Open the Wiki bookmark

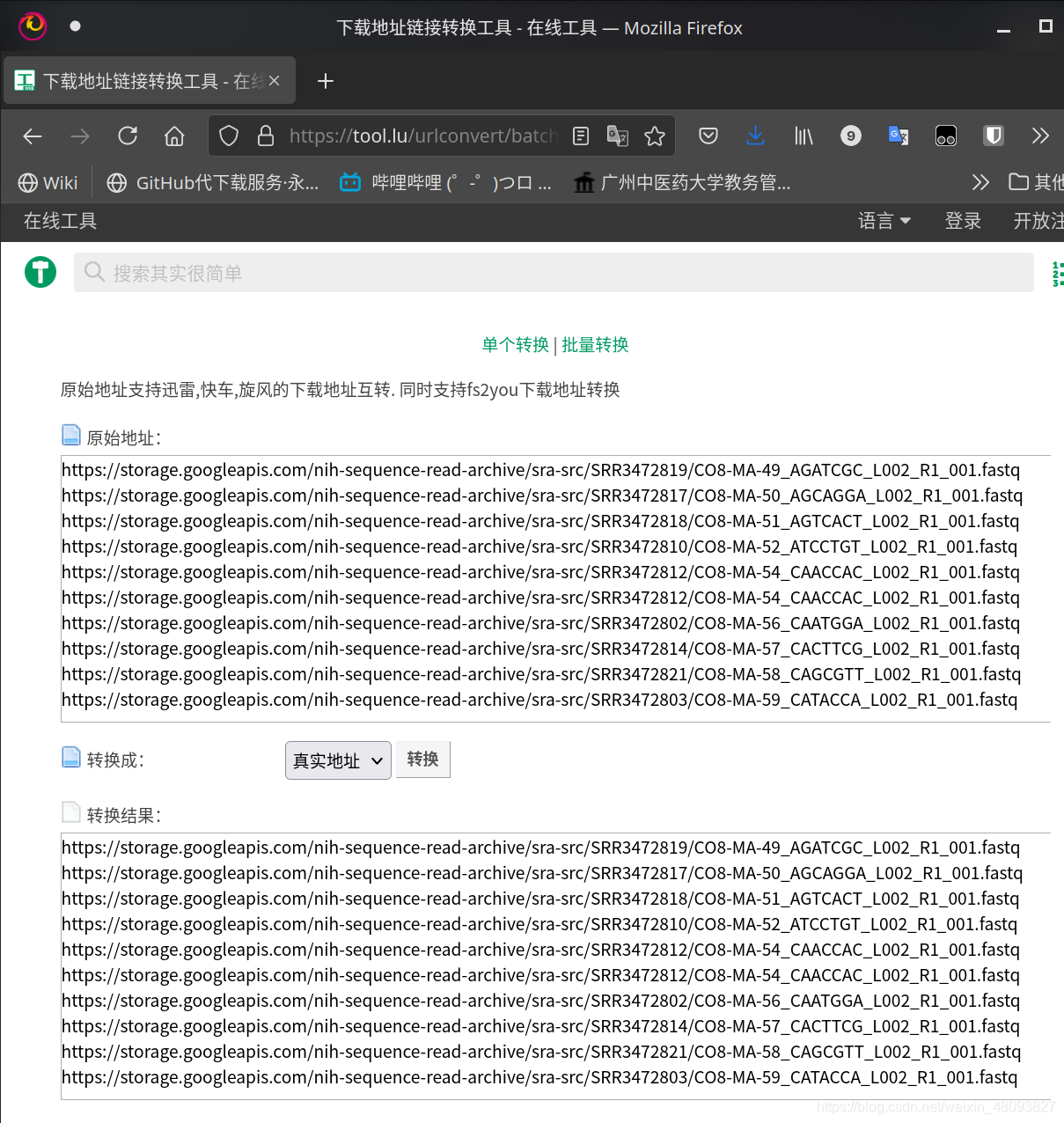48,182
